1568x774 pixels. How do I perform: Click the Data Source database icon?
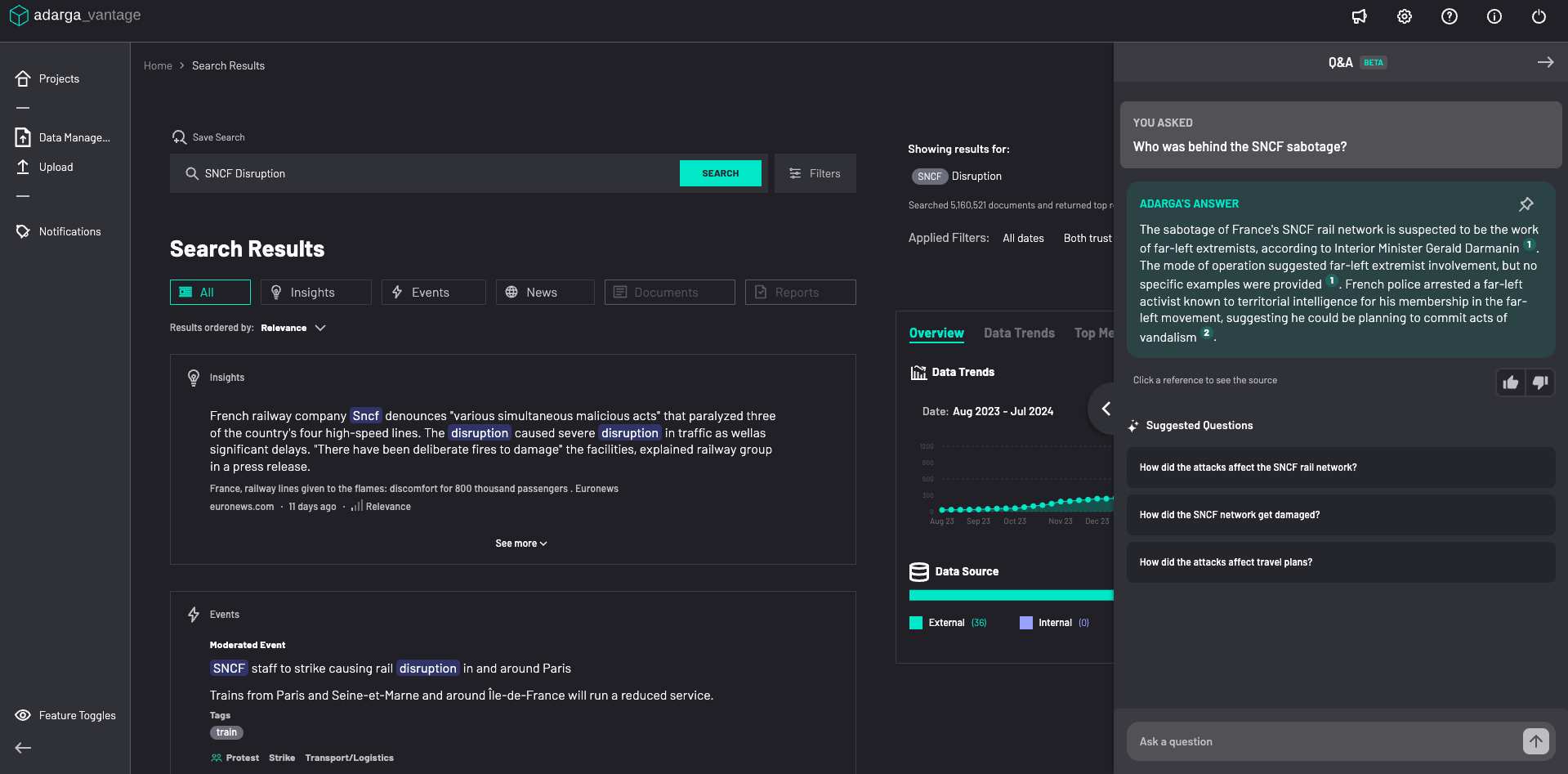(x=919, y=571)
